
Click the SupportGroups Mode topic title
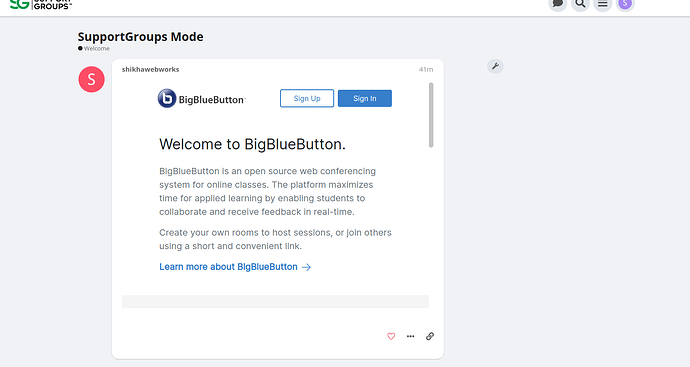tap(140, 37)
